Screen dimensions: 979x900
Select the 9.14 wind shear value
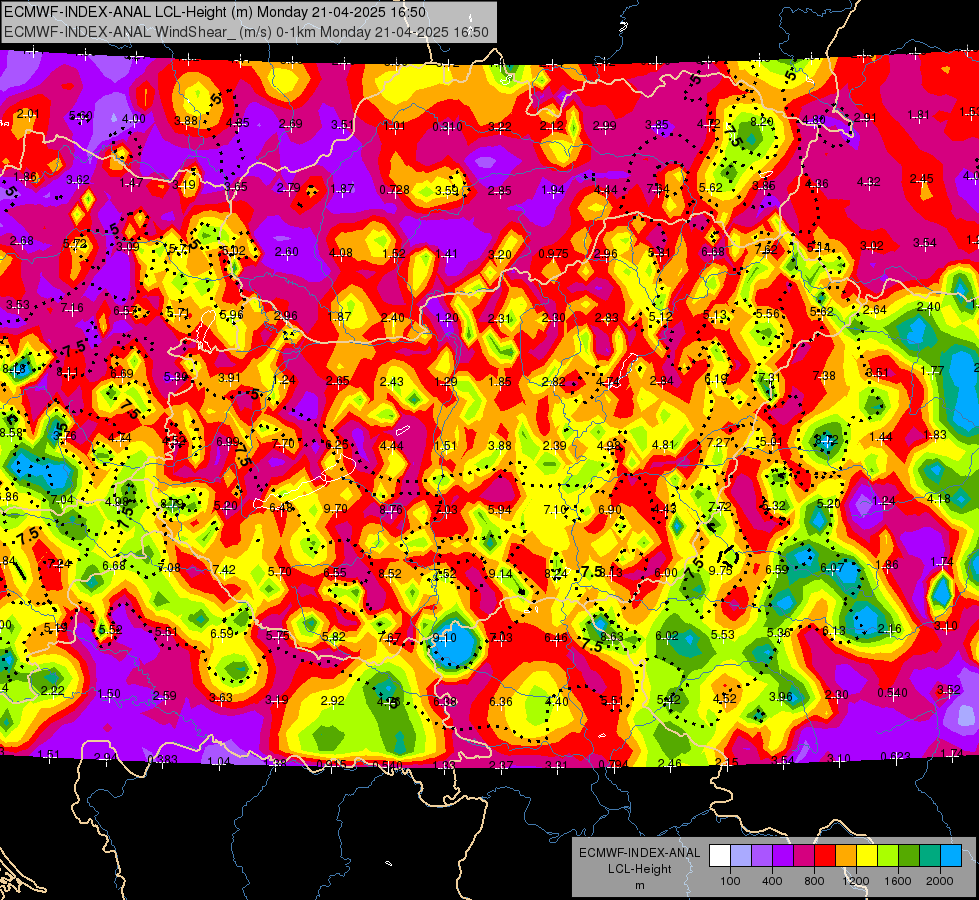click(x=500, y=573)
